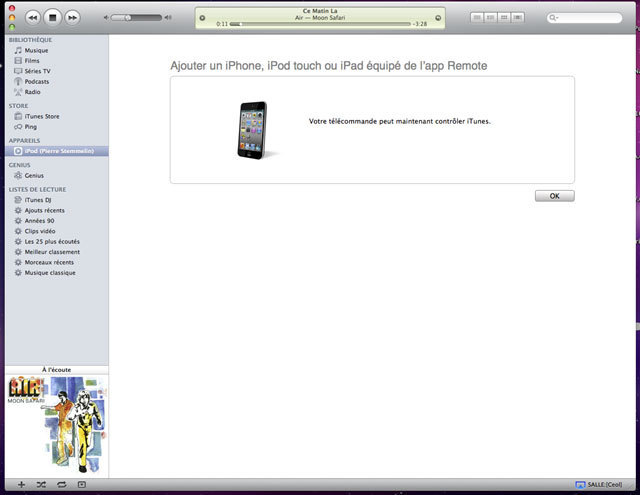
Task: Click the gear icon beside Années 90
Action: pos(18,221)
